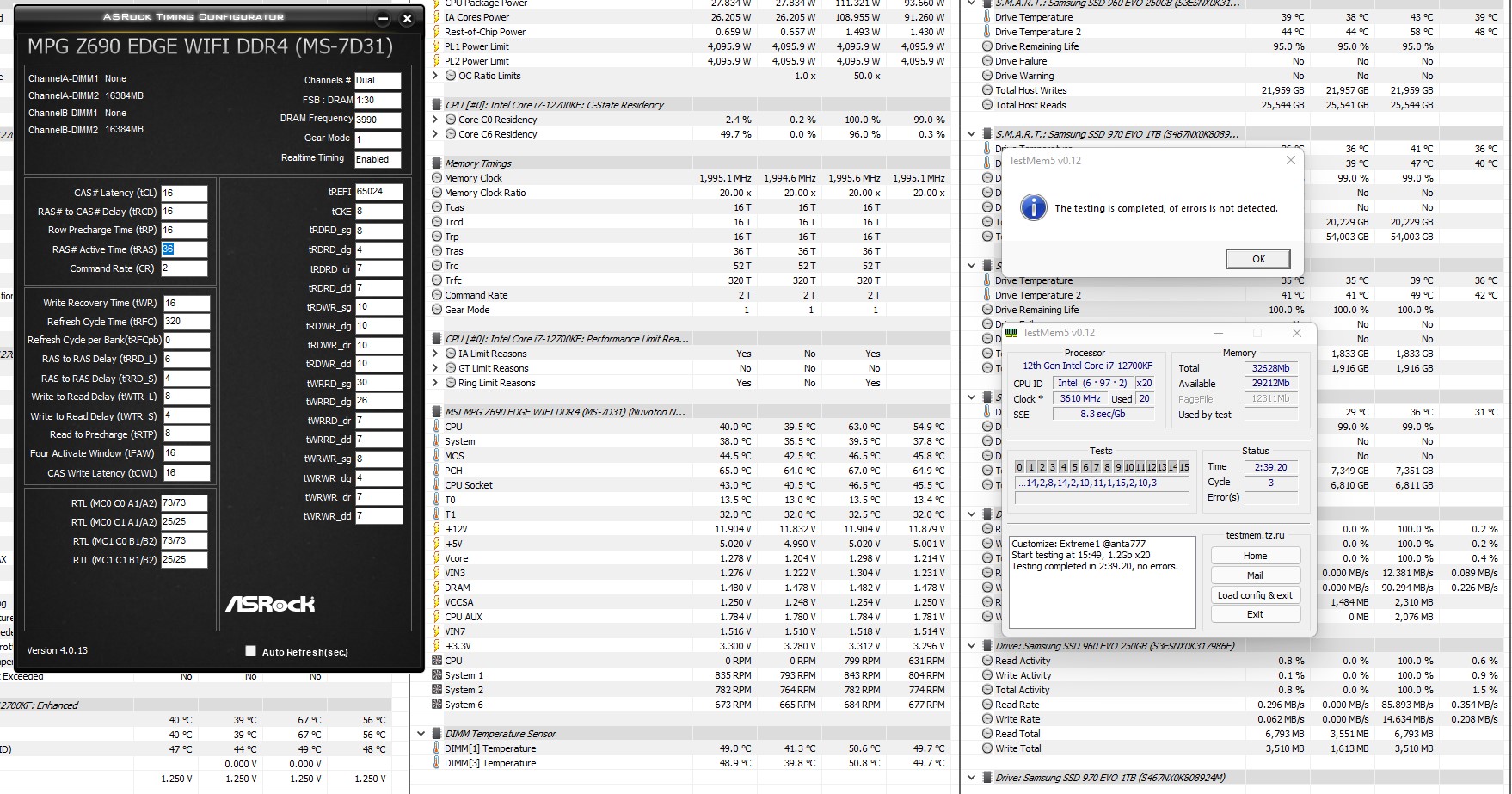Expand the Core C6 Residency row

(x=435, y=134)
